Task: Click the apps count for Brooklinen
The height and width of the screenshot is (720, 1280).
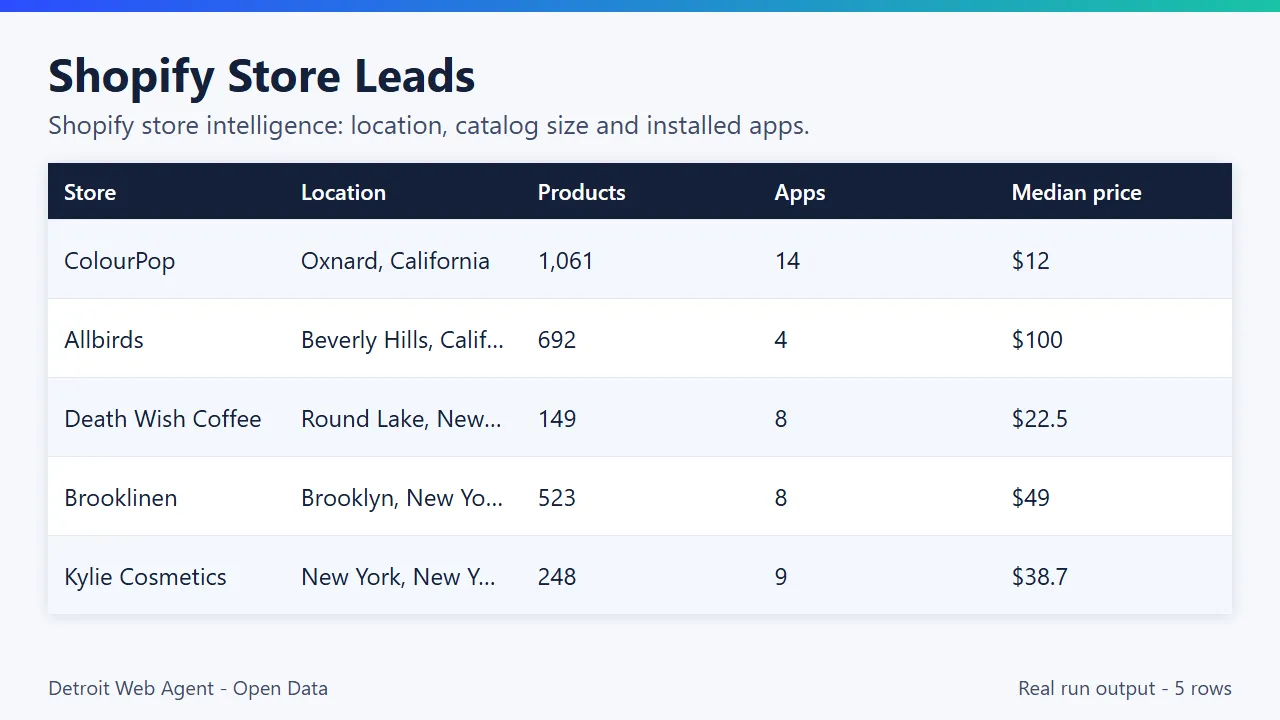Action: (781, 498)
